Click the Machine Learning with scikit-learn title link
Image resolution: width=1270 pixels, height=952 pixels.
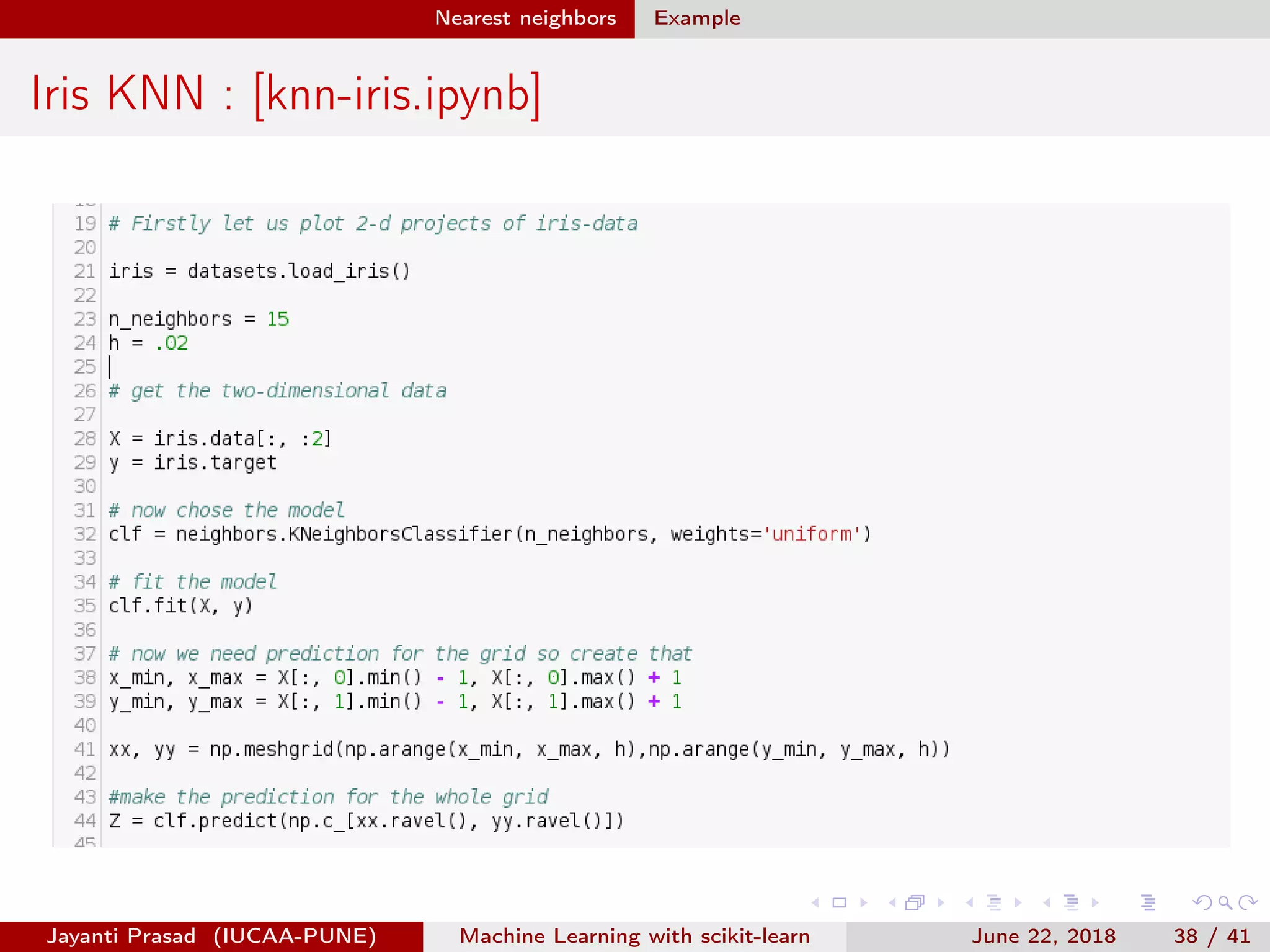tap(634, 936)
